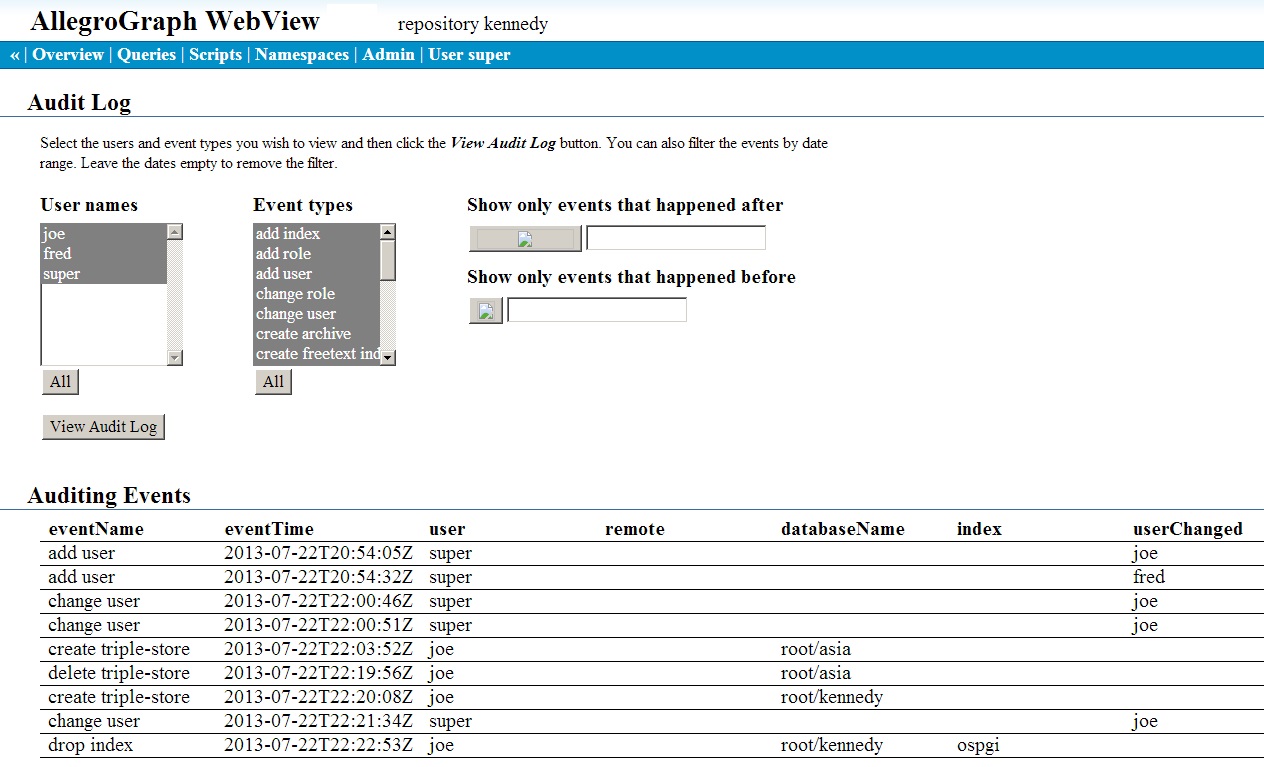Click All under the Event types list
The image size is (1264, 767).
click(273, 381)
